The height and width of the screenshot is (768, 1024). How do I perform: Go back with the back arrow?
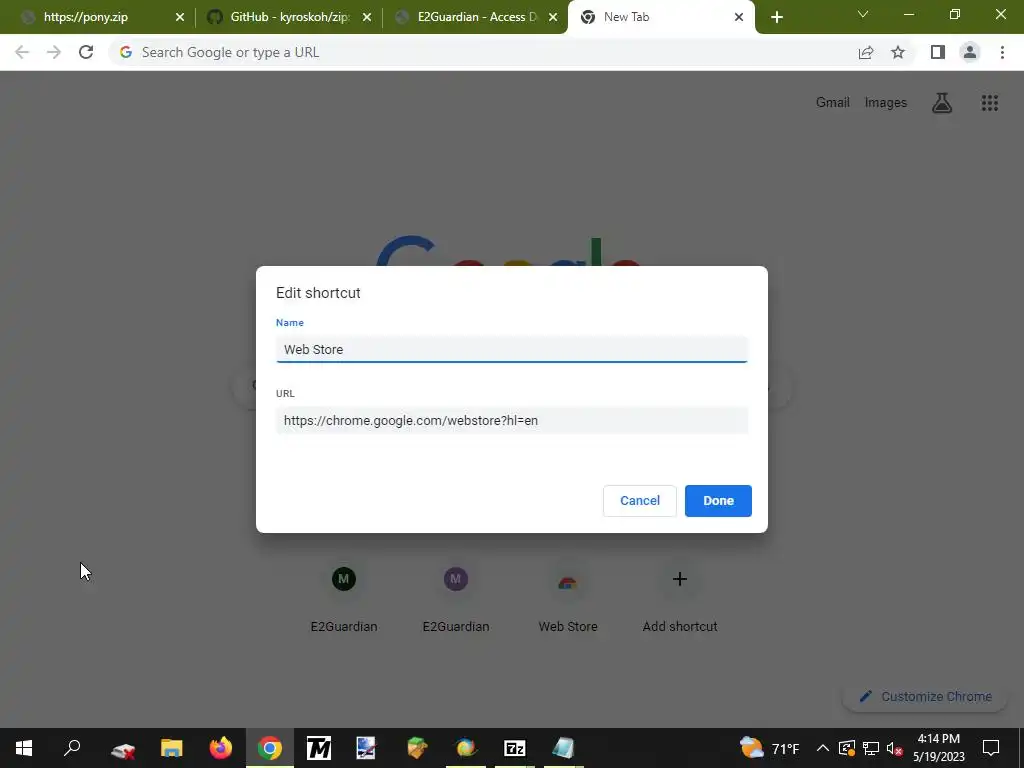22,52
